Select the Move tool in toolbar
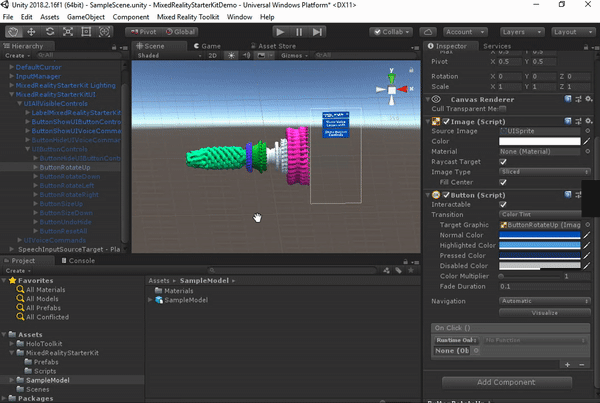 tap(31, 32)
